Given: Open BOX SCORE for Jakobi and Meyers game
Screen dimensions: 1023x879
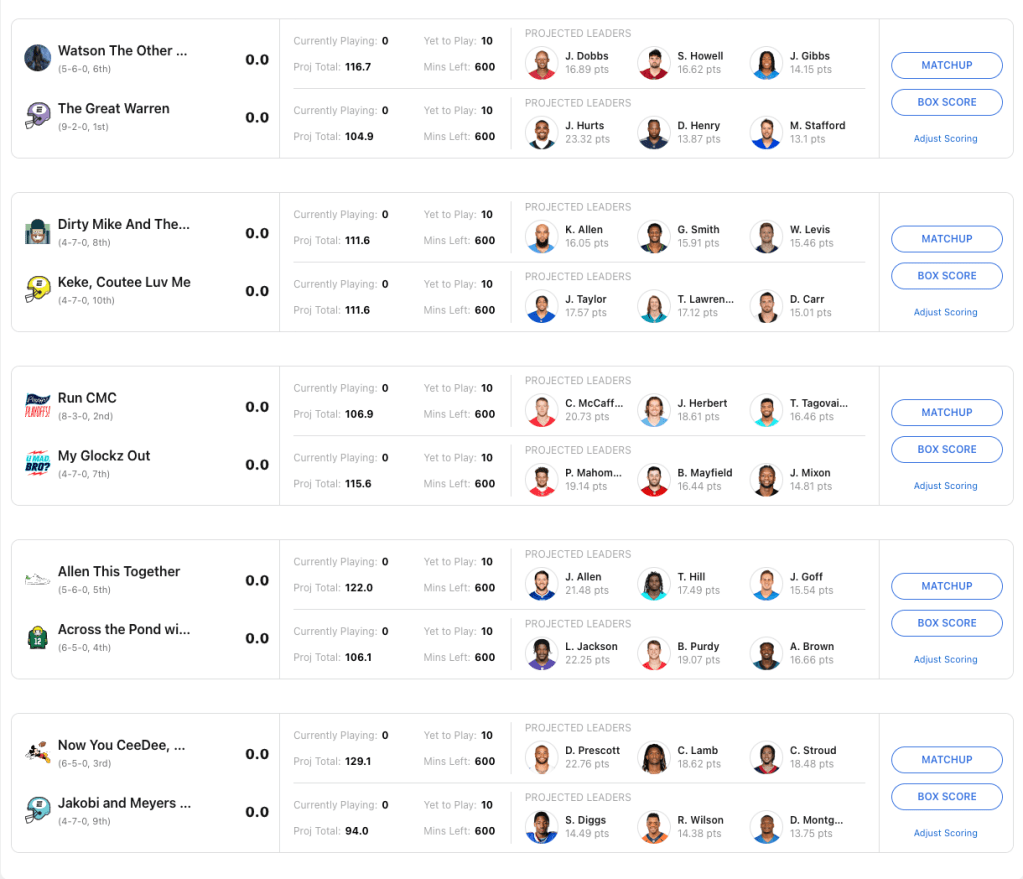Looking at the screenshot, I should tap(946, 797).
